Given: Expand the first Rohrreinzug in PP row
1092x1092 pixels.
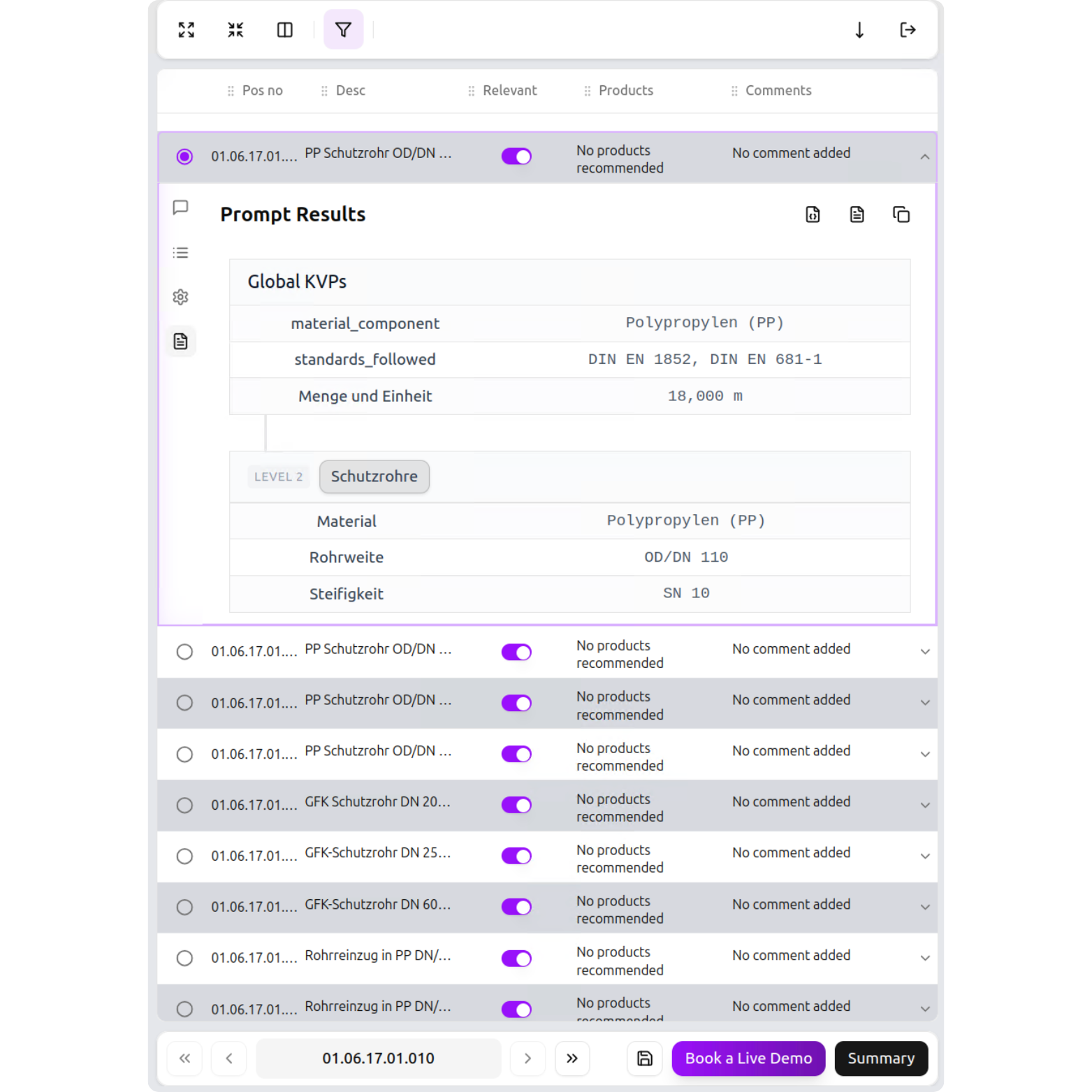Looking at the screenshot, I should point(924,958).
